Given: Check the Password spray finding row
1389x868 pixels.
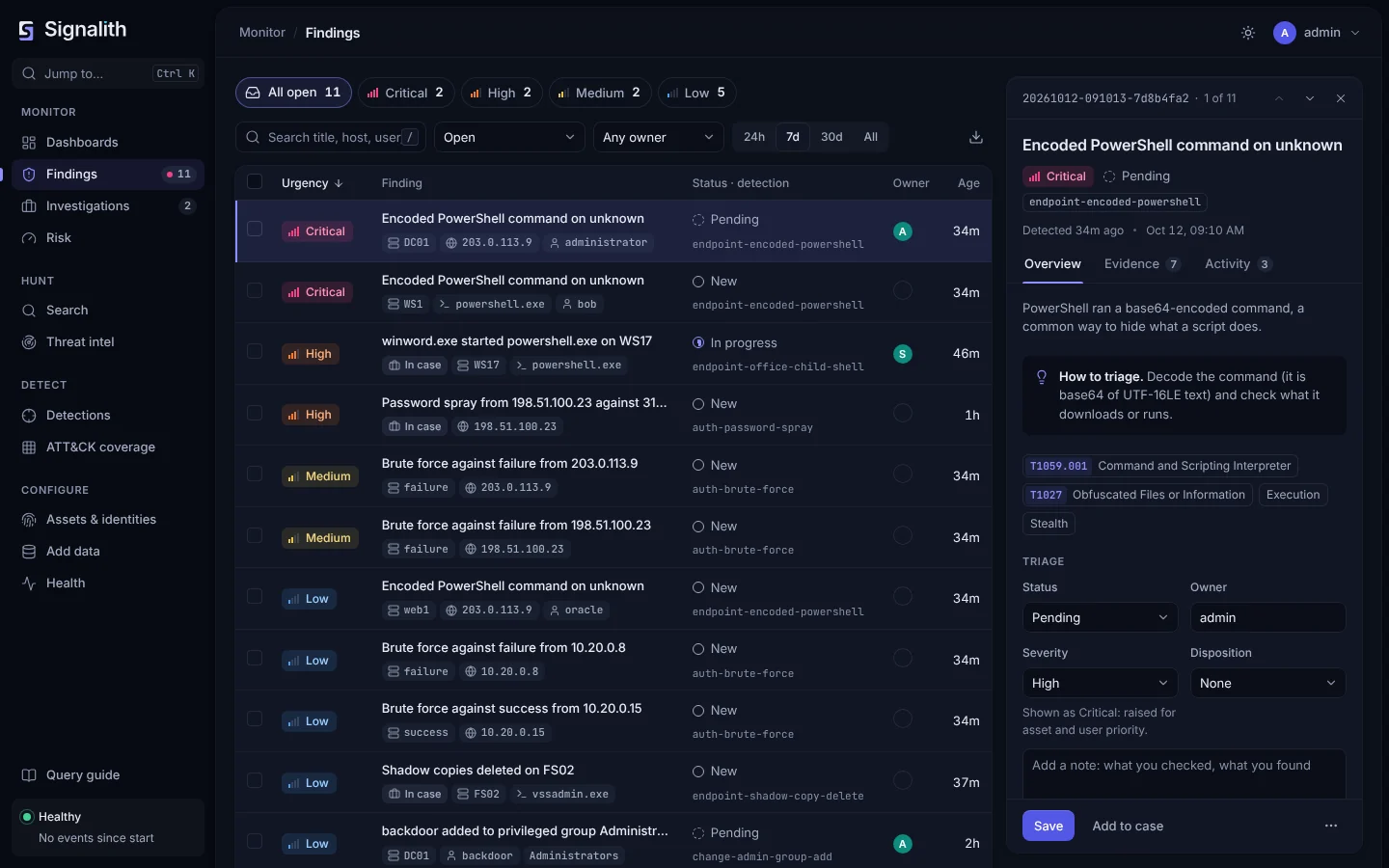Looking at the screenshot, I should (255, 413).
